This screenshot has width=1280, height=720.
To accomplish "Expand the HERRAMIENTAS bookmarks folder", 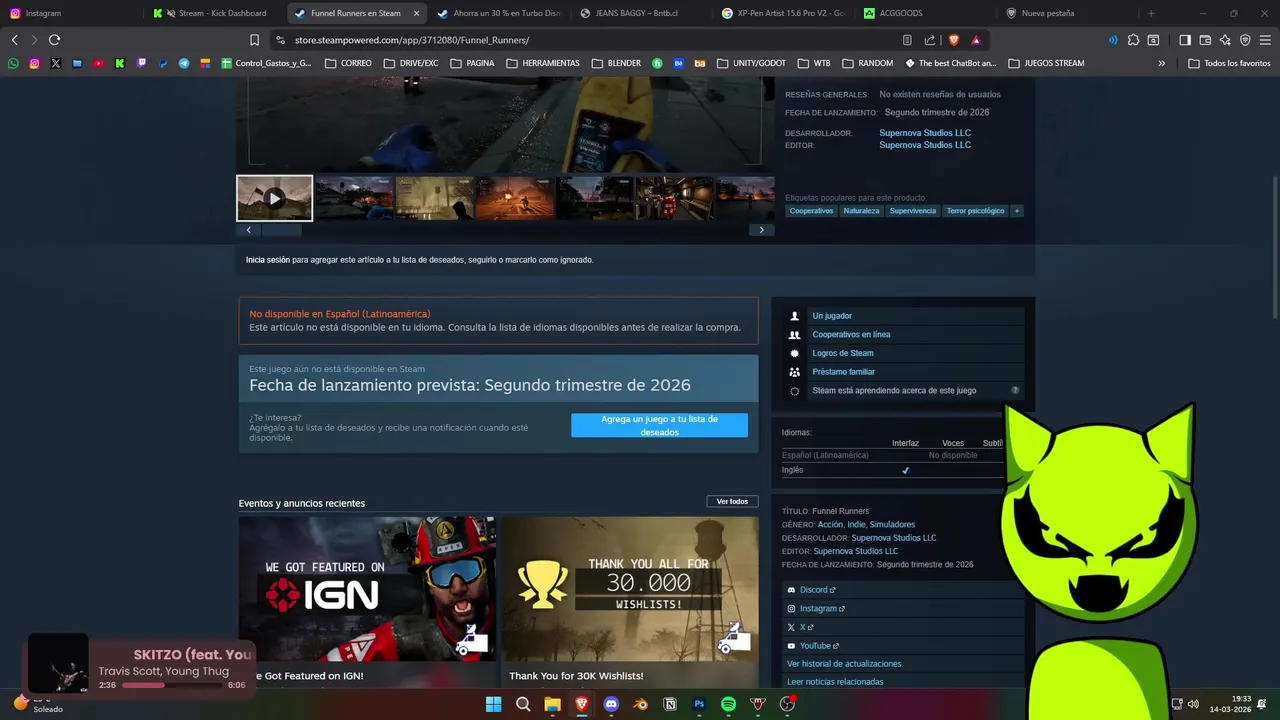I will tap(543, 63).
